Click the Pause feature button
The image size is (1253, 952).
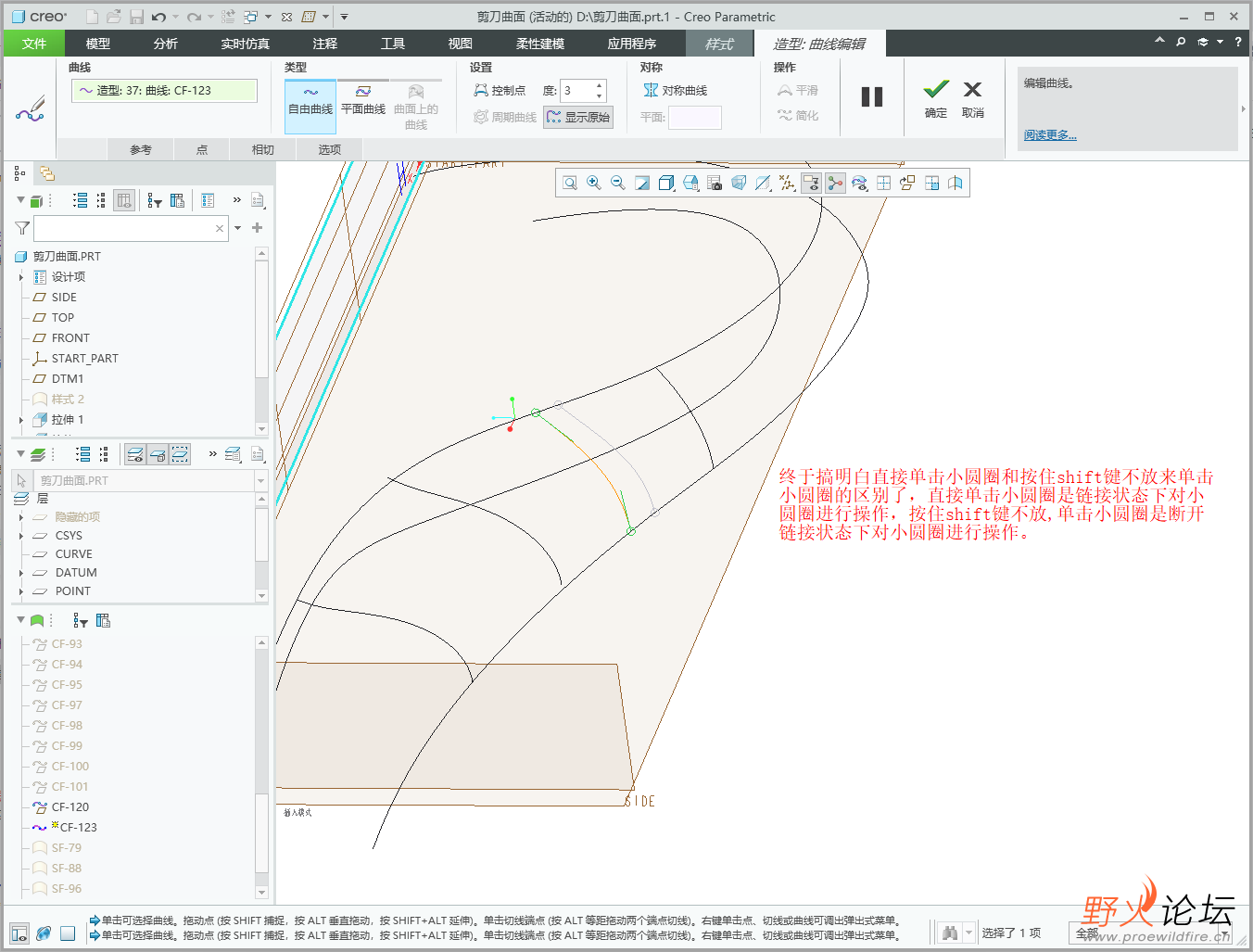click(x=872, y=97)
